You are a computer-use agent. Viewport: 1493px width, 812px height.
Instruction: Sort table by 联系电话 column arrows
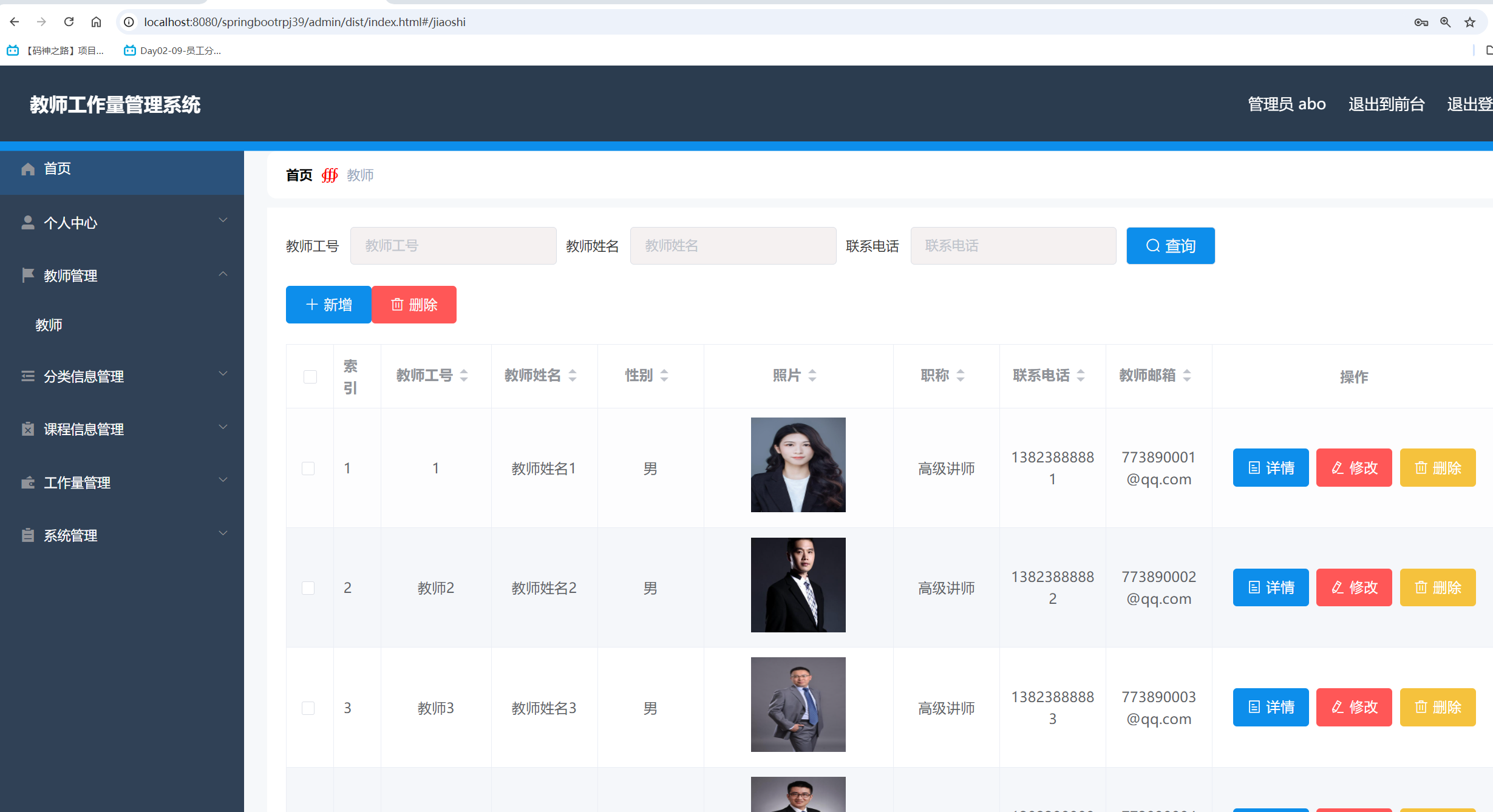[x=1081, y=376]
